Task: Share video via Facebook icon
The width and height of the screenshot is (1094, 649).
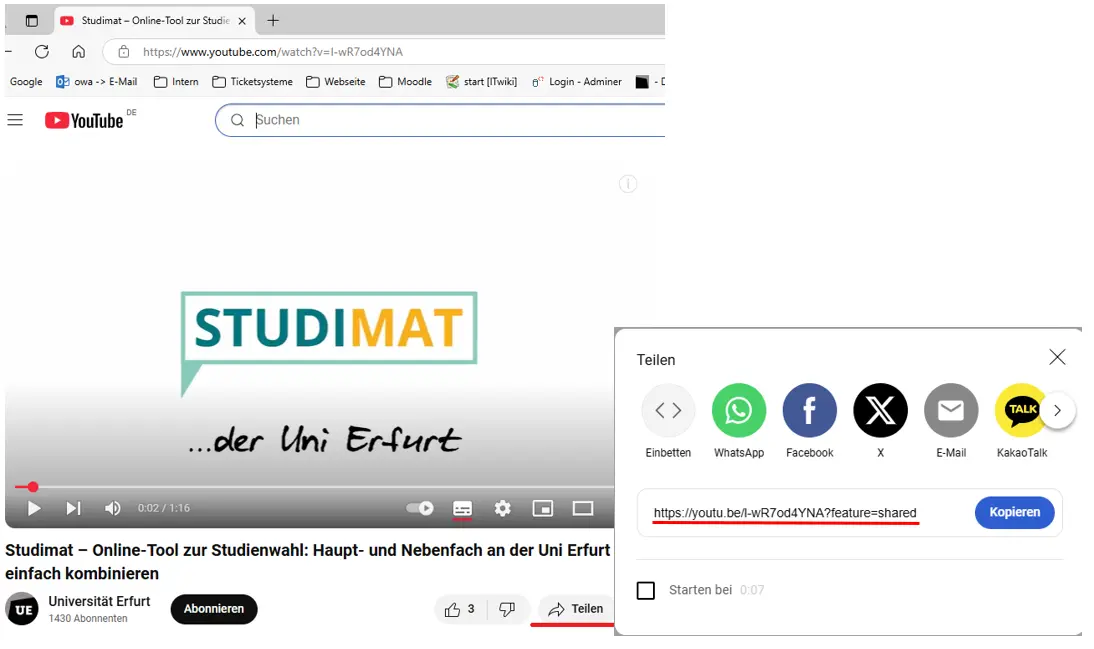Action: tap(809, 411)
